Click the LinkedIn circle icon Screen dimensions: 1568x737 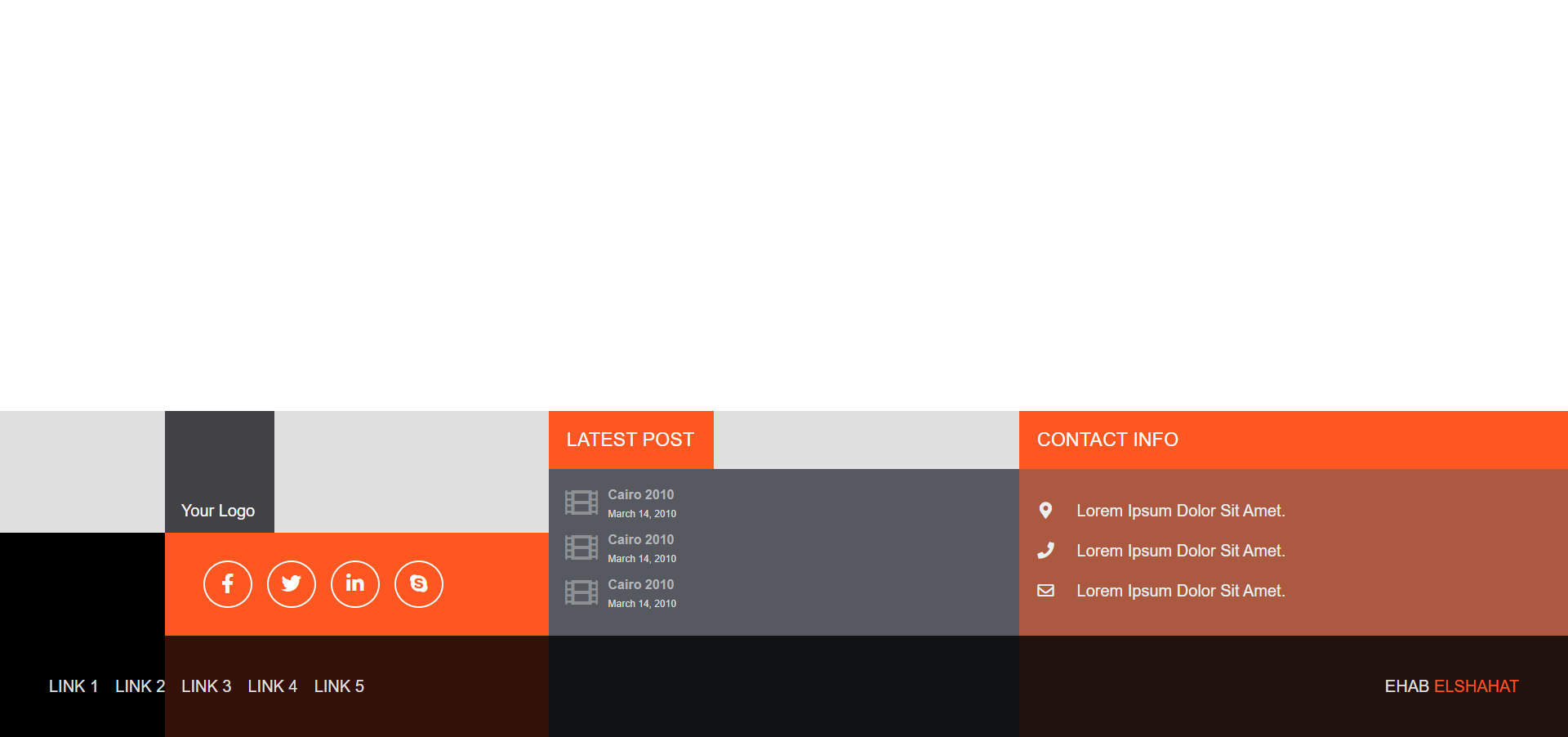pos(355,584)
